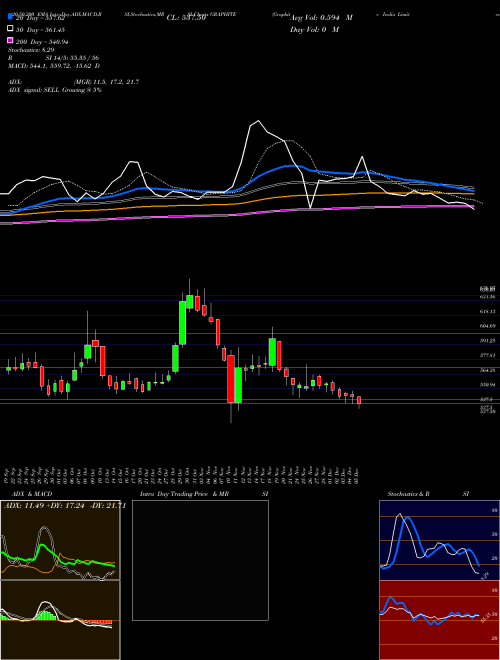The height and width of the screenshot is (660, 500).
Task: Click the ADX indicator chart panel
Action: (x=60, y=540)
